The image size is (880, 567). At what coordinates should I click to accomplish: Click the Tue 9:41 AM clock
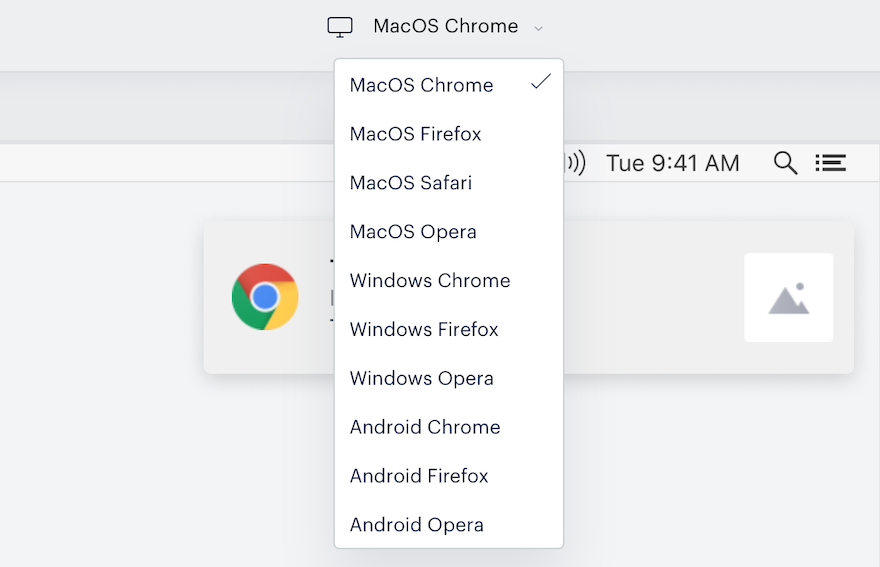tap(672, 163)
